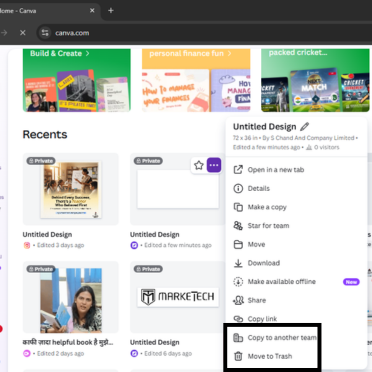Select Details in the context menu
372x372 pixels.
[x=296, y=188]
